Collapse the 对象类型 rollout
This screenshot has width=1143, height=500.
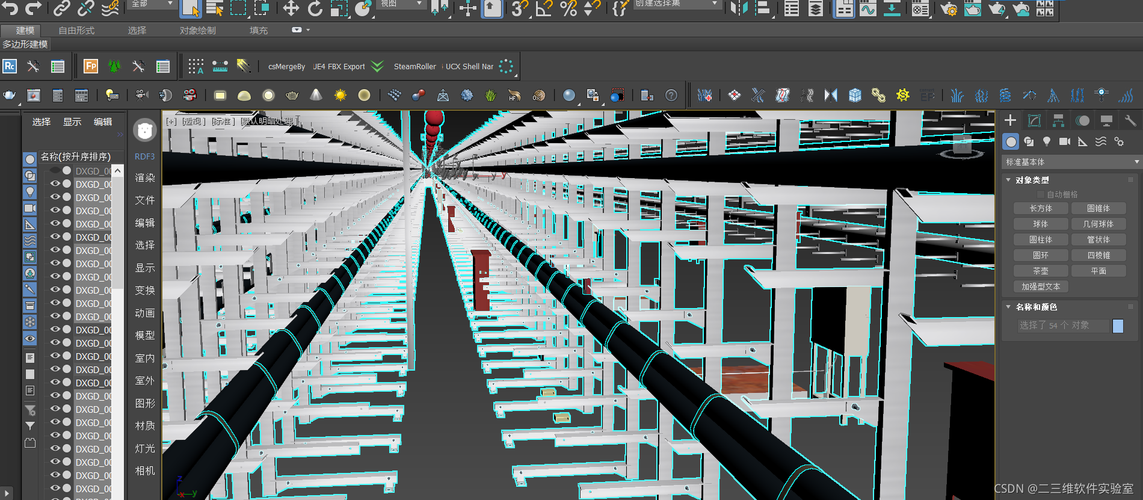(x=1009, y=180)
